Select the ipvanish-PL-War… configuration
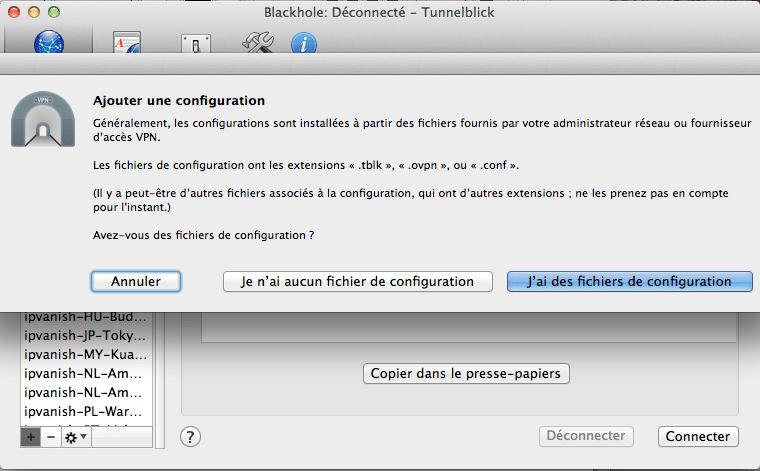Screen dimensions: 760x471 pyautogui.click(x=86, y=411)
